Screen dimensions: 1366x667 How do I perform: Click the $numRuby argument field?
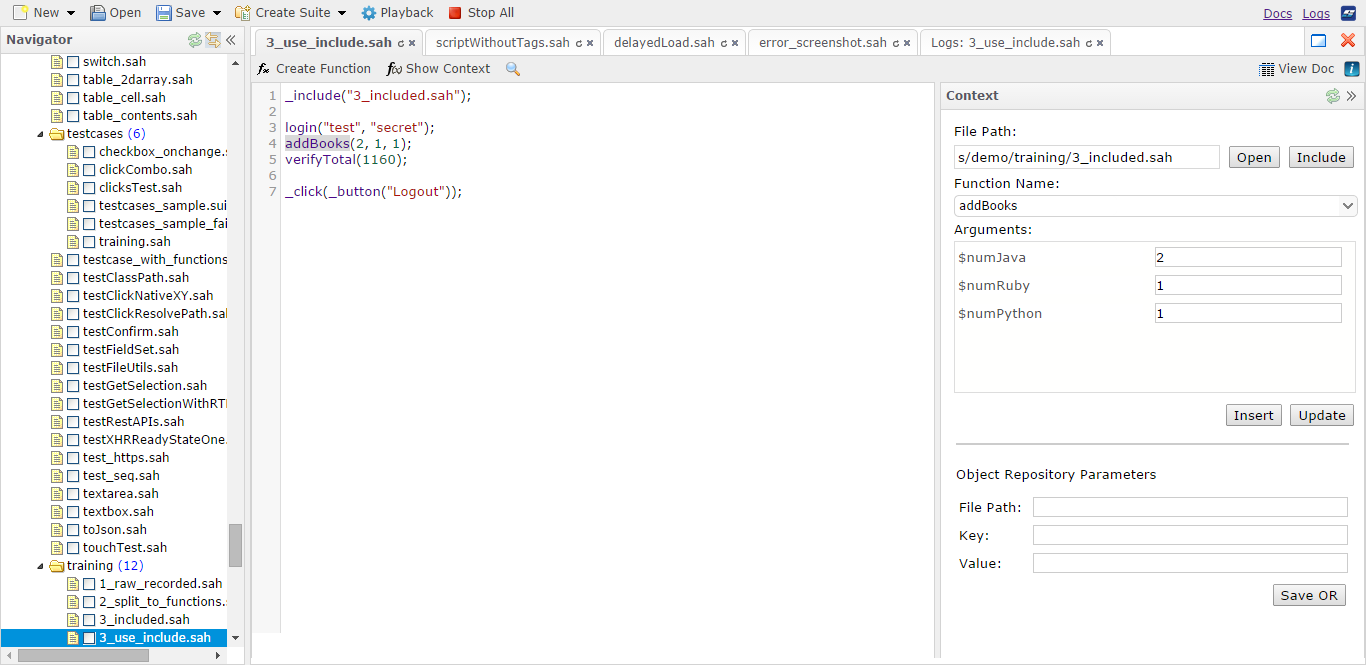1247,286
